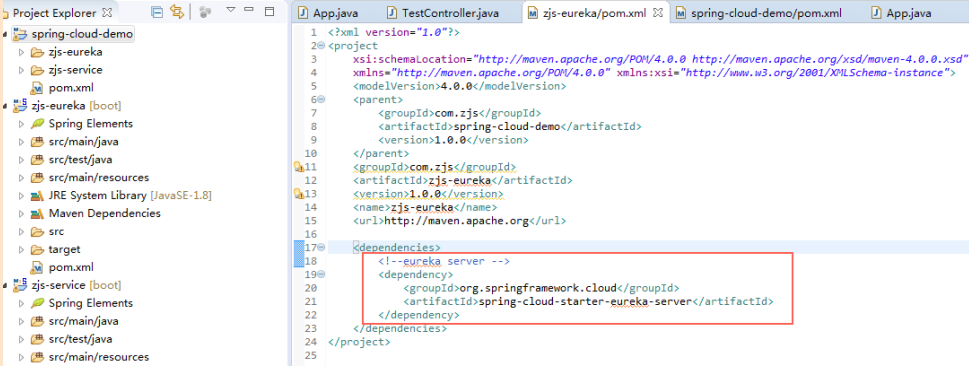The image size is (969, 366).
Task: Collapse the dependency fold on line 19
Action: (321, 274)
